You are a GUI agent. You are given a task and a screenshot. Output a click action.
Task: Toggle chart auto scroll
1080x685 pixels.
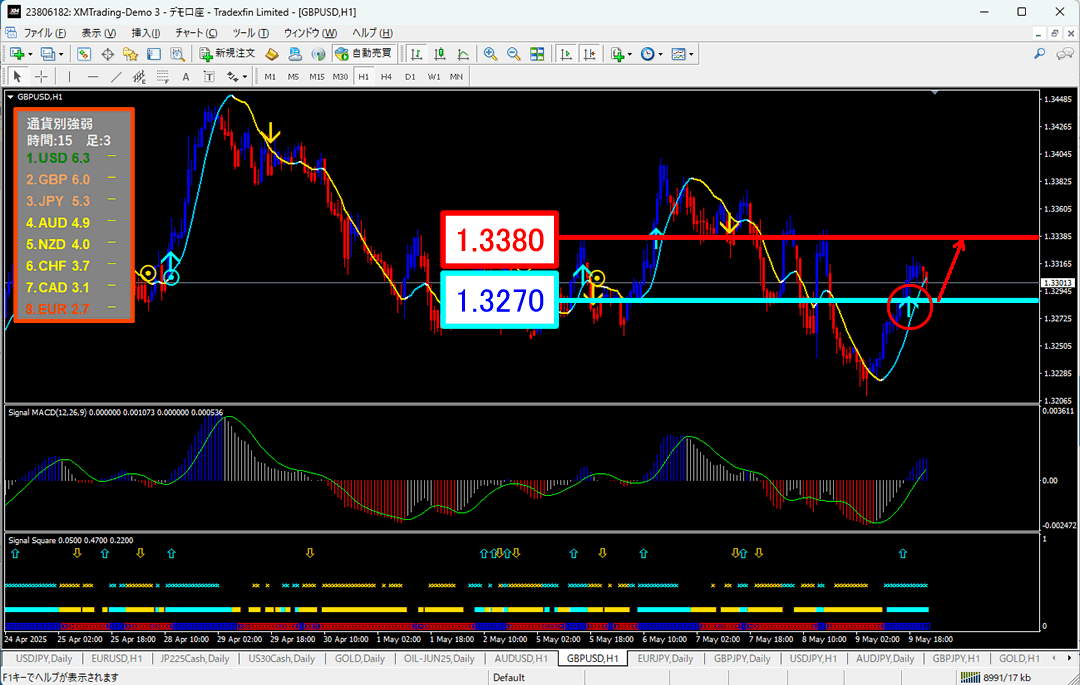(566, 54)
